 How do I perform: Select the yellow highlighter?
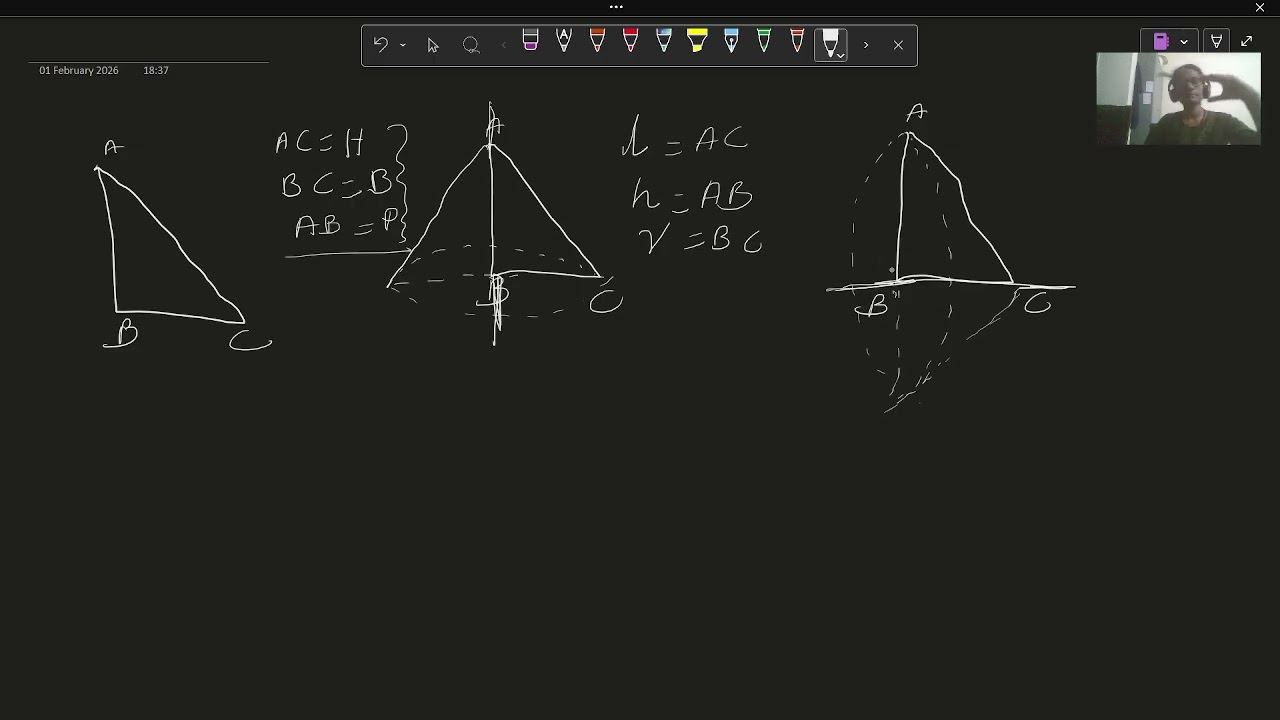697,42
